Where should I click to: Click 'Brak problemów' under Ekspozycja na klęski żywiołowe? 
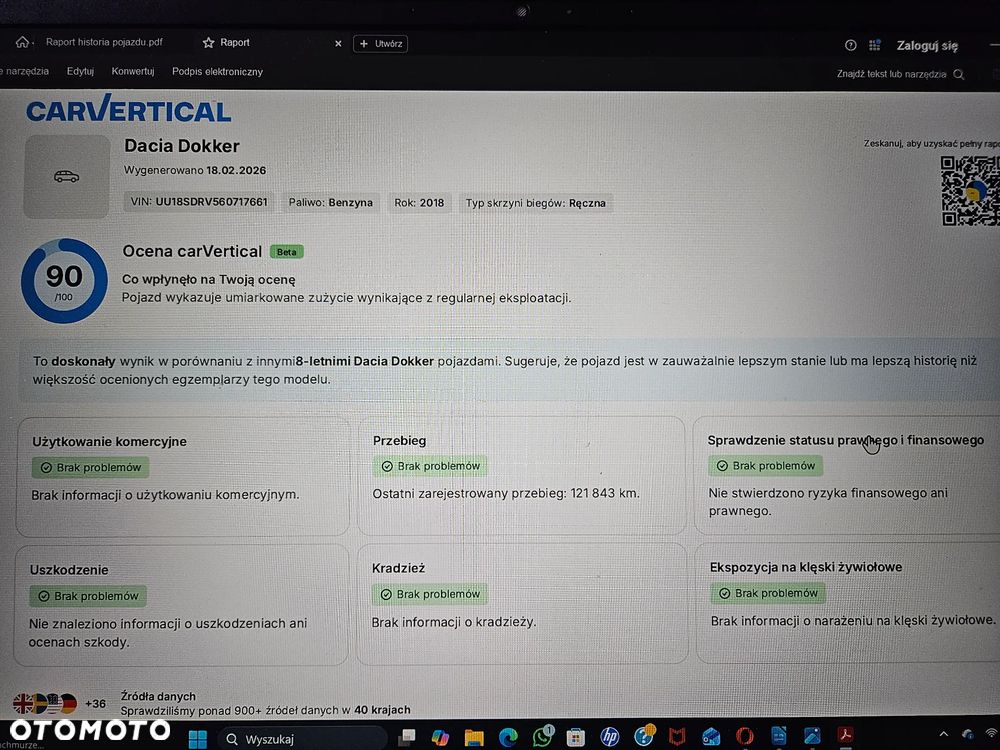pos(768,593)
